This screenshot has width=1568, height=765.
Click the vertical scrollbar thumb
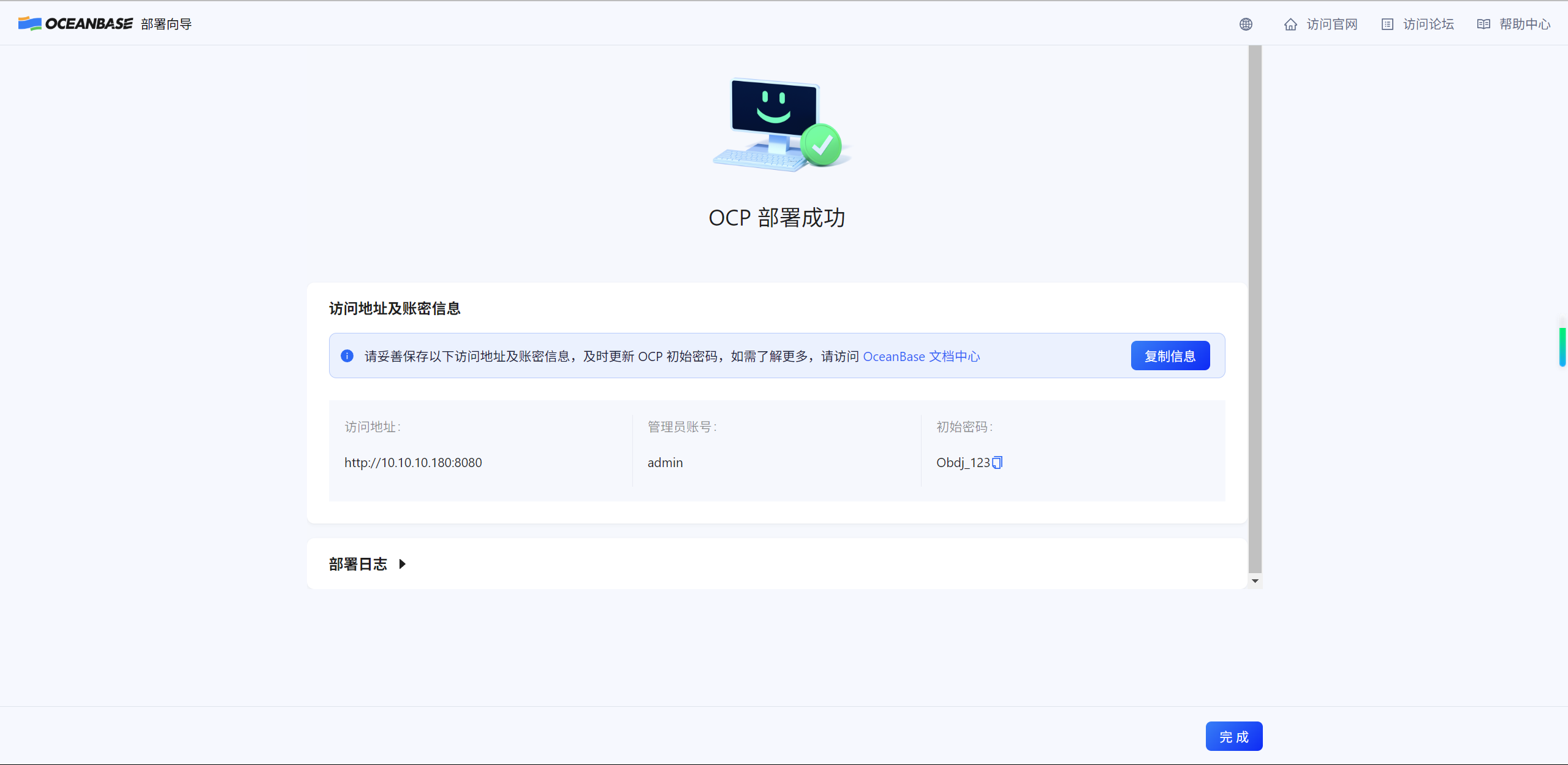(1255, 308)
